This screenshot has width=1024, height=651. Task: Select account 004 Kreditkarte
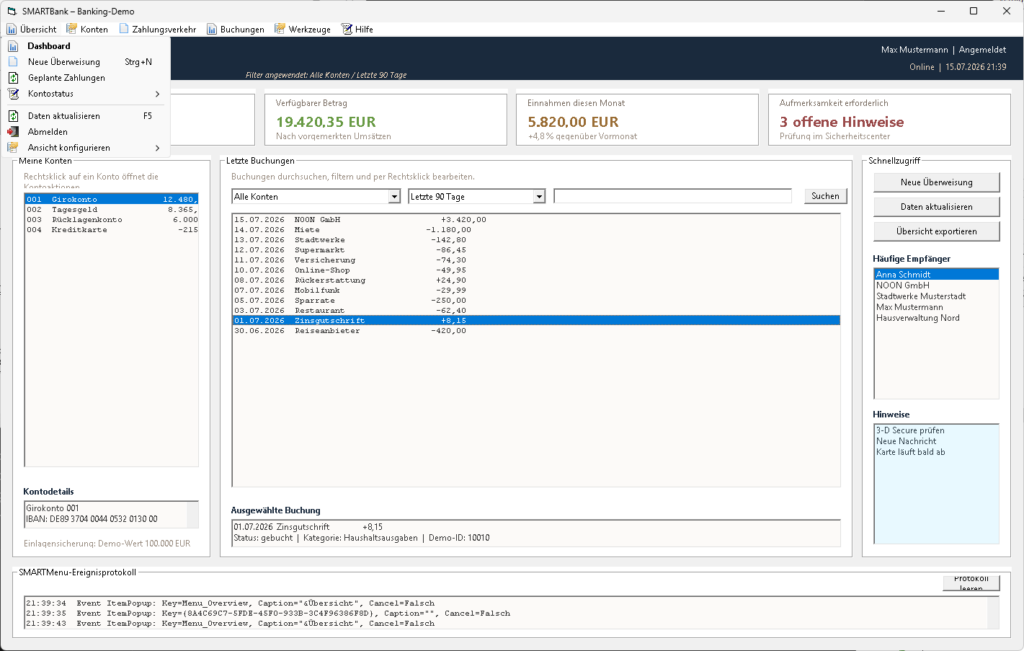pyautogui.click(x=111, y=230)
